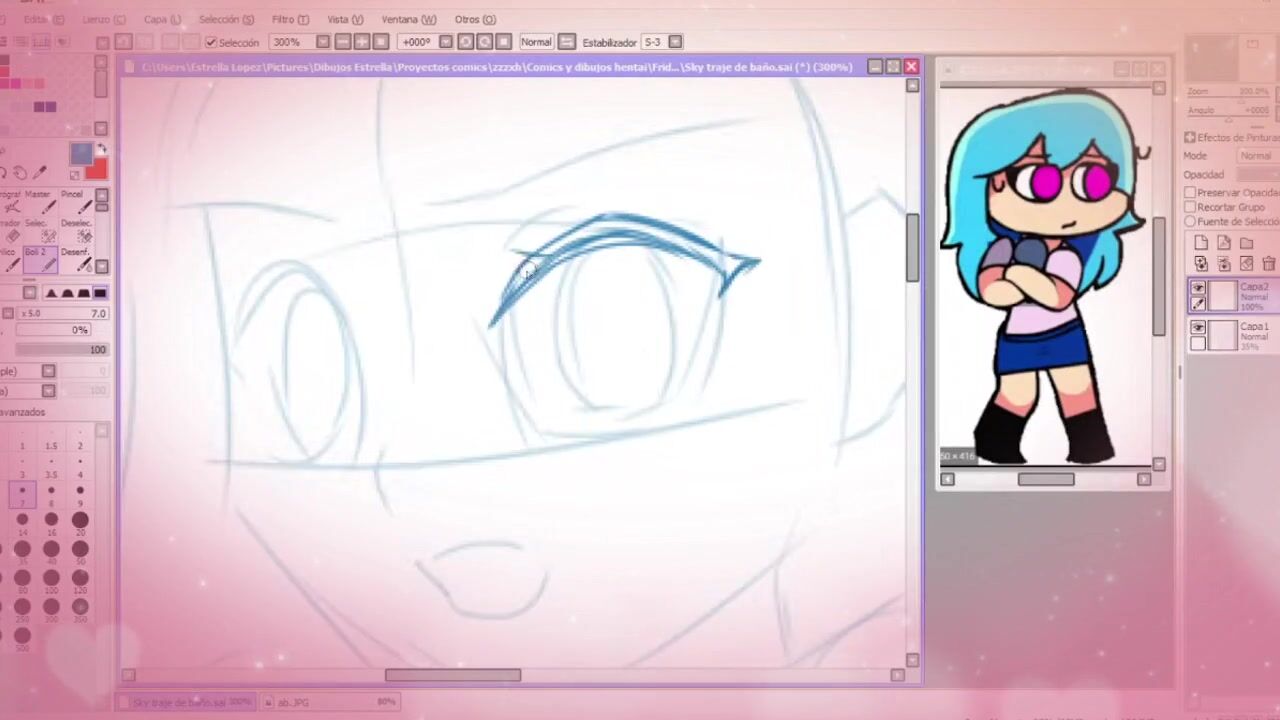Click the Normal blend button in toolbar
Image resolution: width=1280 pixels, height=720 pixels.
coord(536,42)
